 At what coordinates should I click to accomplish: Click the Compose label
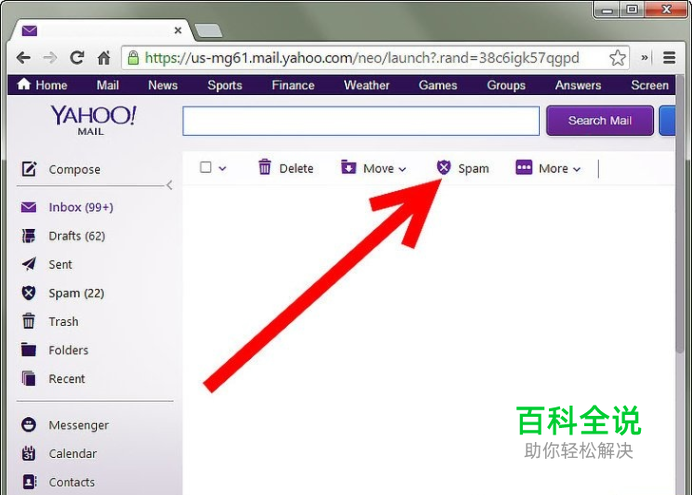[x=75, y=169]
